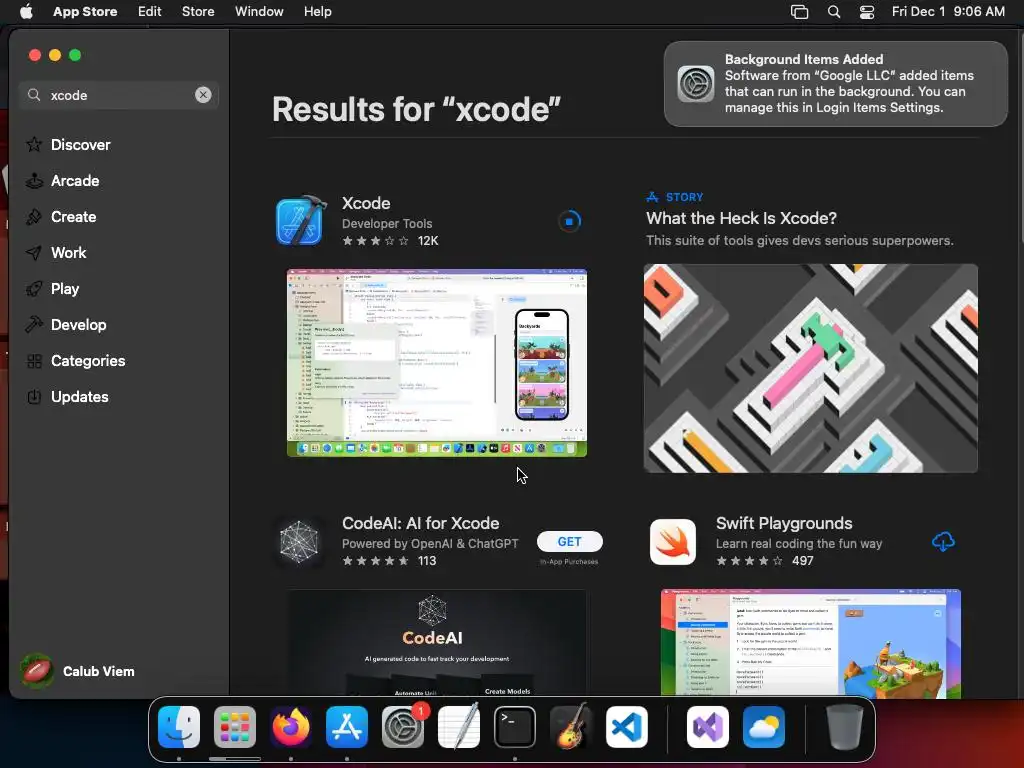View the Swift Playgrounds screenshot preview
This screenshot has height=768, width=1024.
810,643
